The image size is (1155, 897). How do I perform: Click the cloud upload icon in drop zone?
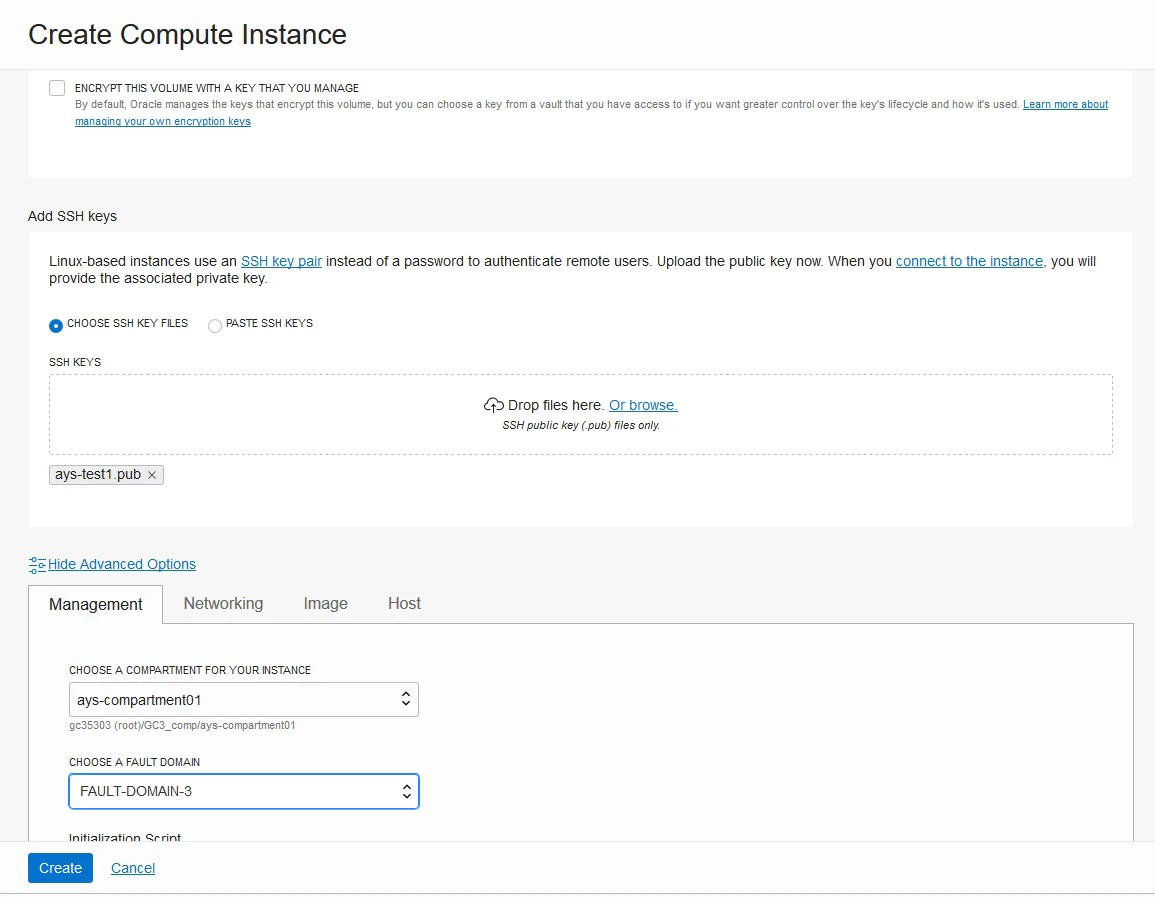click(x=494, y=405)
